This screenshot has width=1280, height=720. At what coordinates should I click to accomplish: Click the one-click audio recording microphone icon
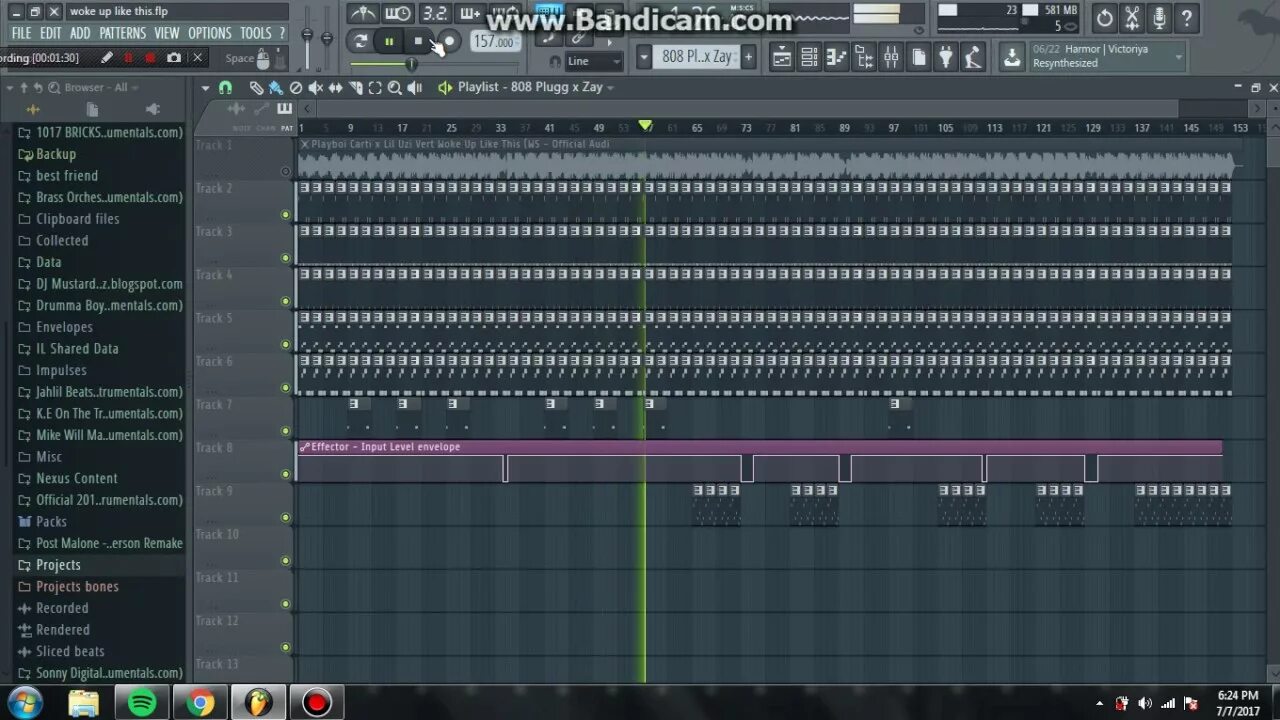[1159, 17]
